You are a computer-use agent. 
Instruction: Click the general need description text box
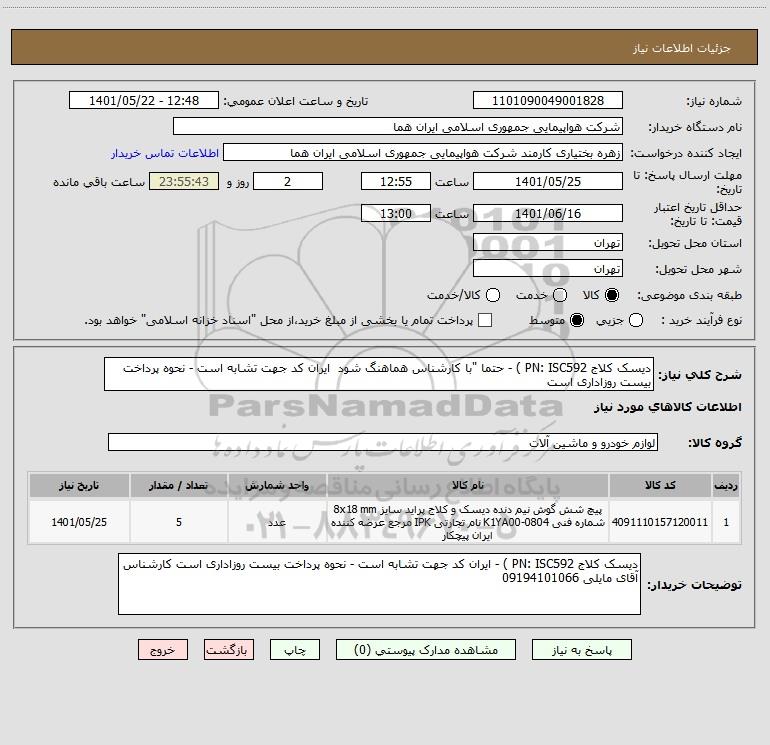click(379, 374)
